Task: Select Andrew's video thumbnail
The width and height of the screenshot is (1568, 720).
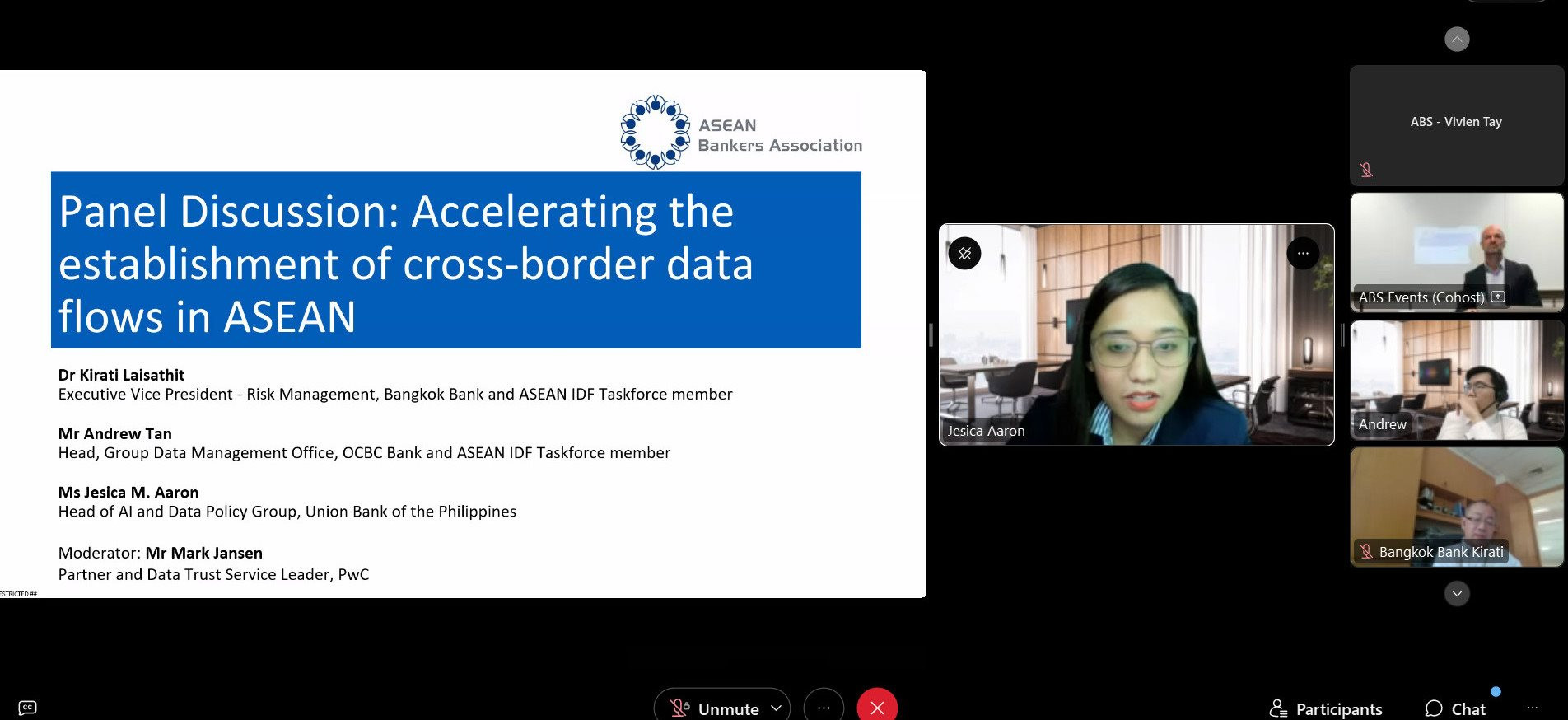Action: (1456, 380)
